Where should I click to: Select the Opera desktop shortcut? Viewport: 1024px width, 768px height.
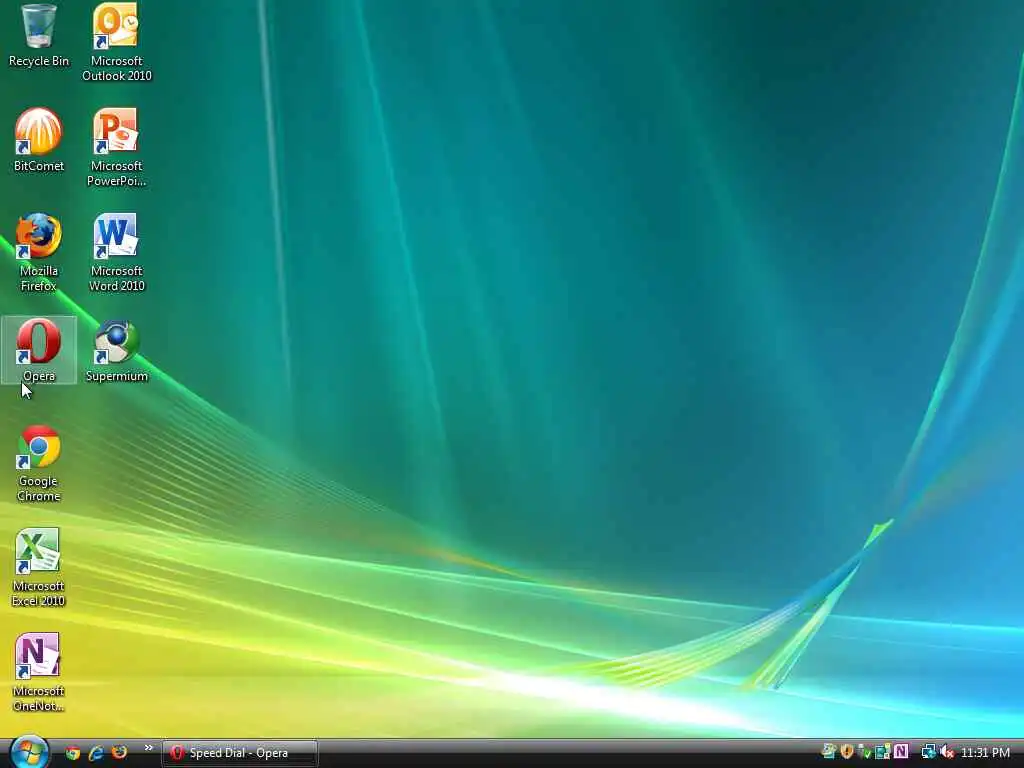click(x=39, y=351)
